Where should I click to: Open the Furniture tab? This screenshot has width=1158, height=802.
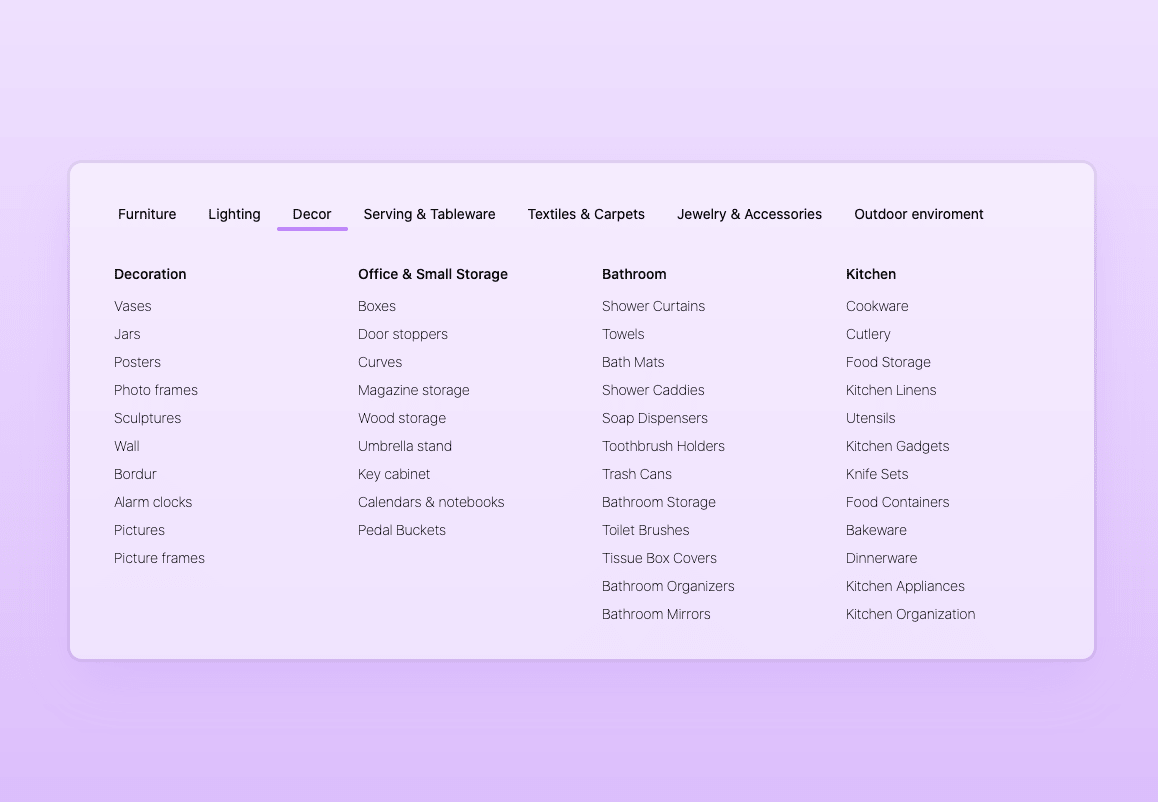pyautogui.click(x=147, y=214)
